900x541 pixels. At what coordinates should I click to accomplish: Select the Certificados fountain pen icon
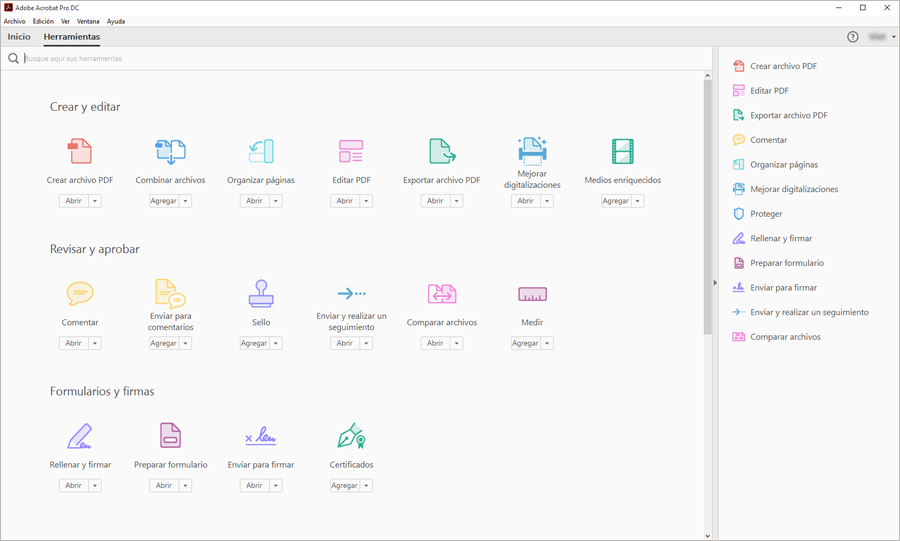(x=351, y=435)
